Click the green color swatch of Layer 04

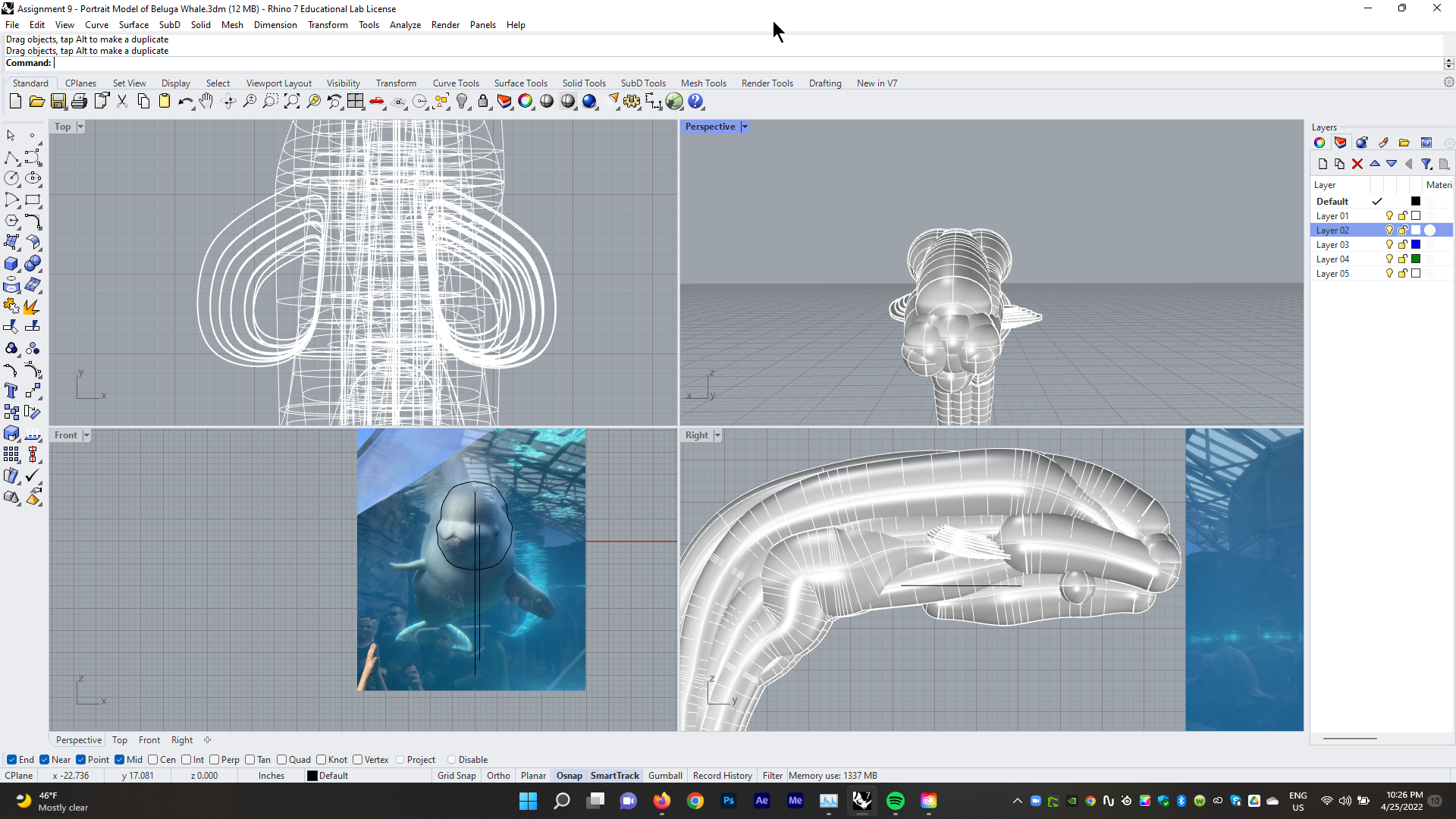1416,259
